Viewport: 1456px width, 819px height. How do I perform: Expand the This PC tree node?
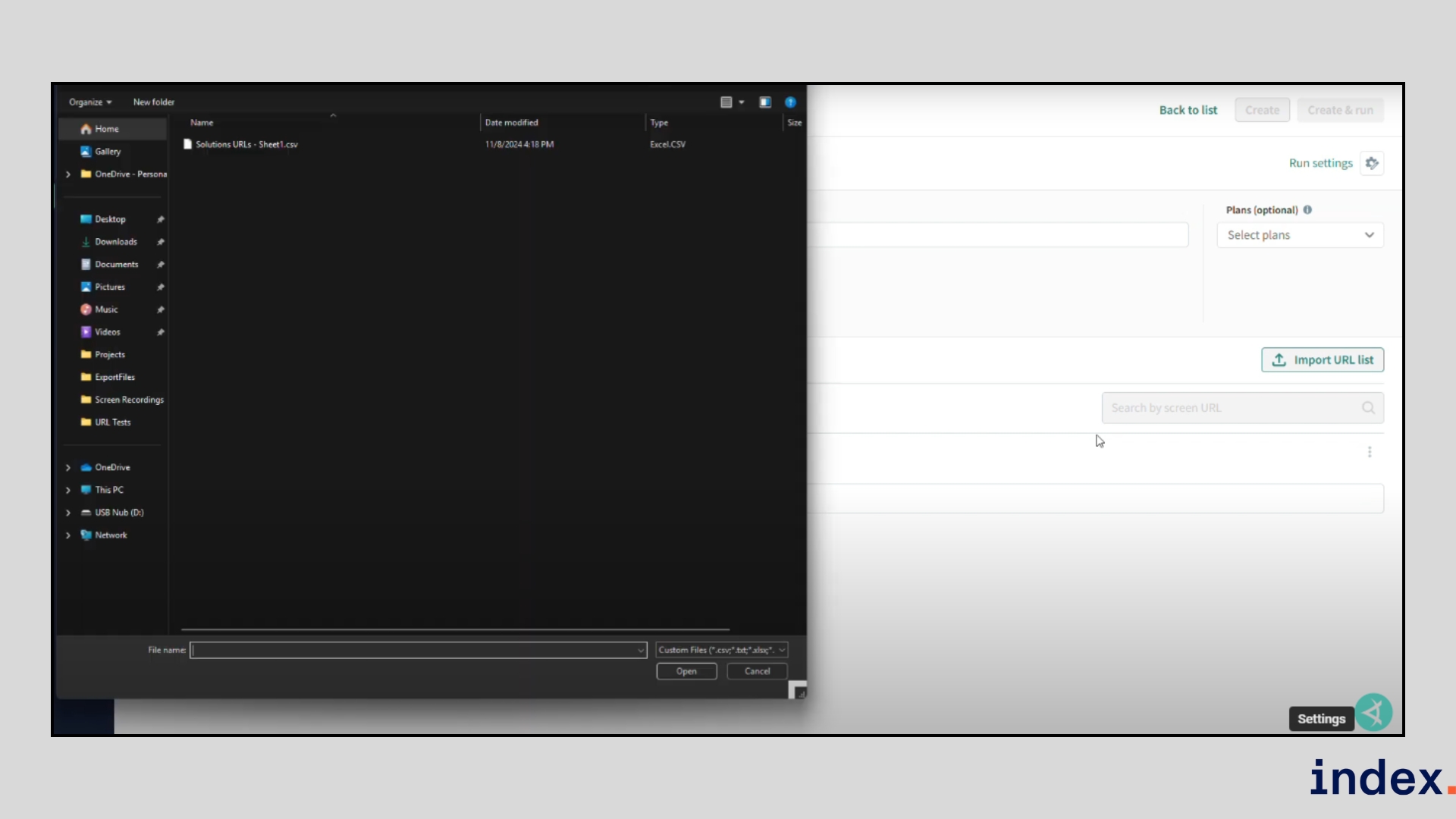coord(68,490)
